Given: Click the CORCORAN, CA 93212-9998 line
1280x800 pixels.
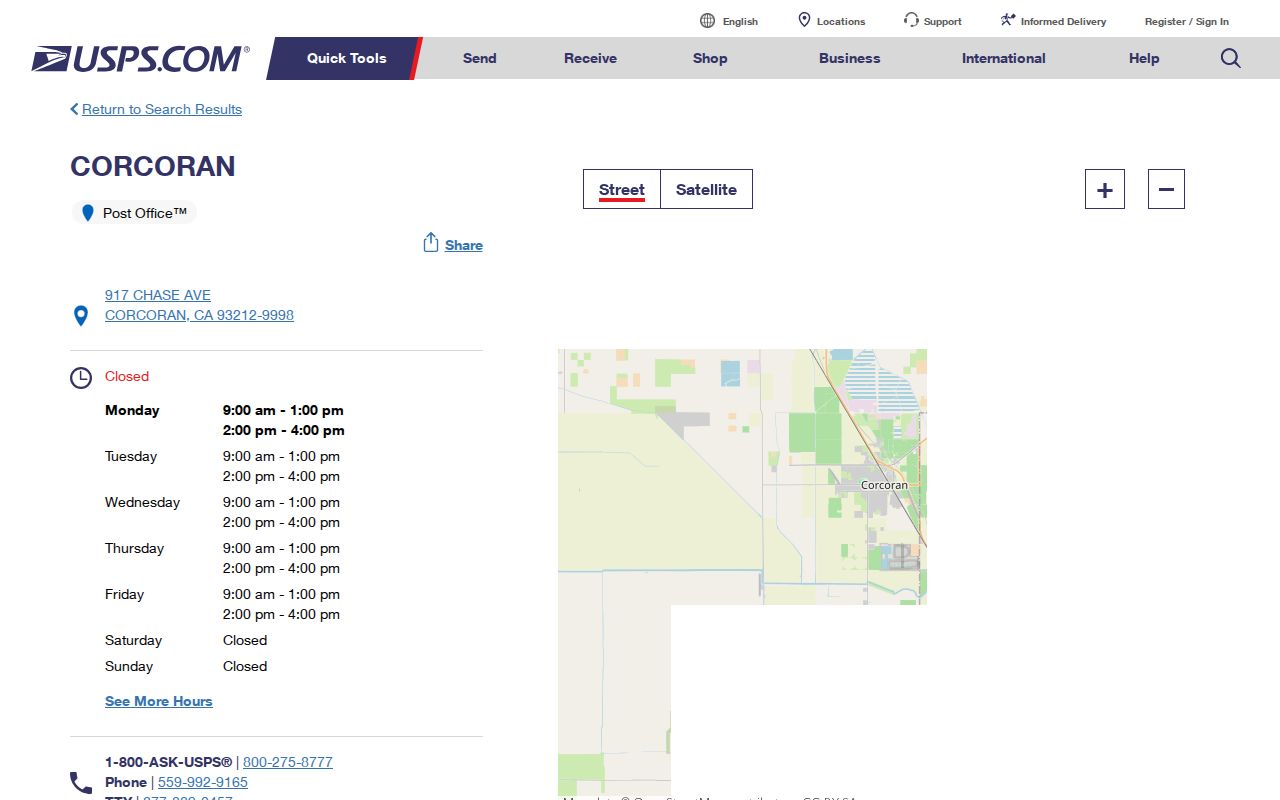Looking at the screenshot, I should point(199,315).
